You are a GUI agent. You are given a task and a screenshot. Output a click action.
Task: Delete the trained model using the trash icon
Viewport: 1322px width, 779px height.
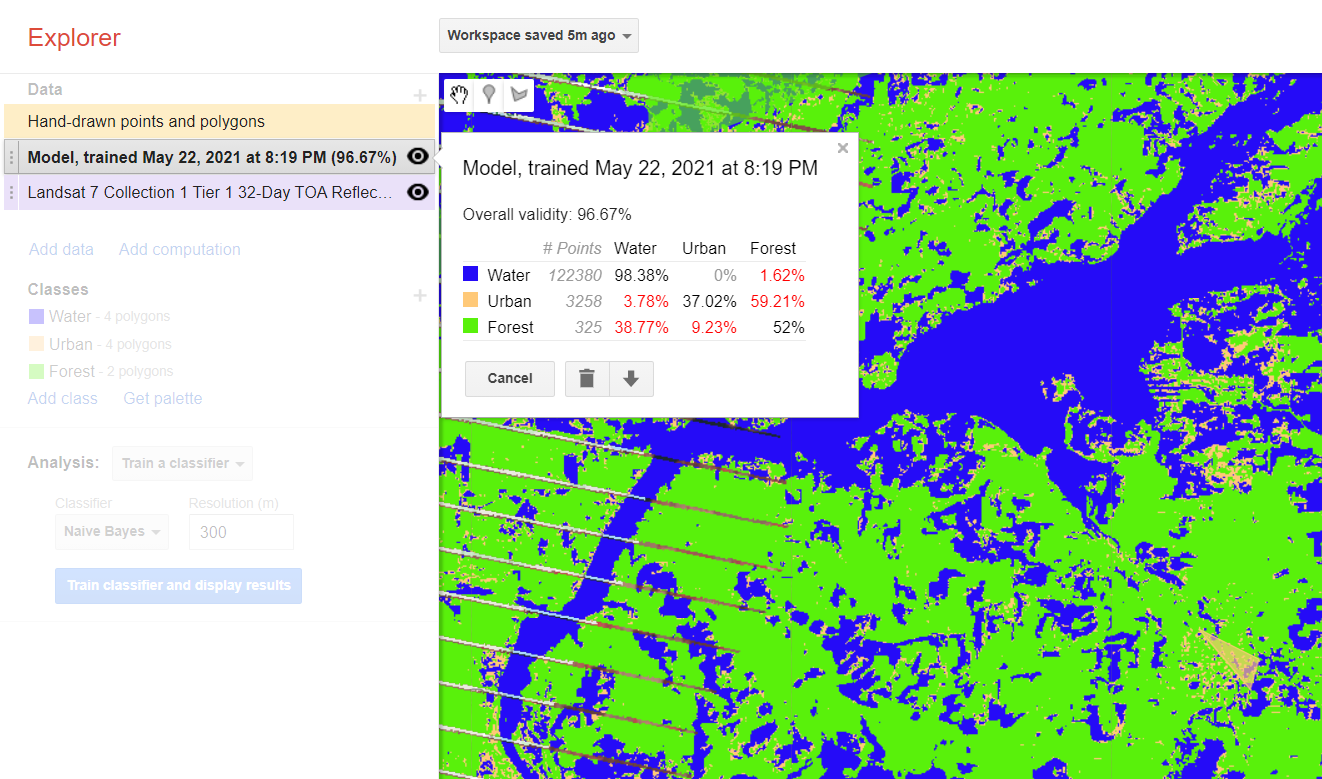(x=587, y=378)
